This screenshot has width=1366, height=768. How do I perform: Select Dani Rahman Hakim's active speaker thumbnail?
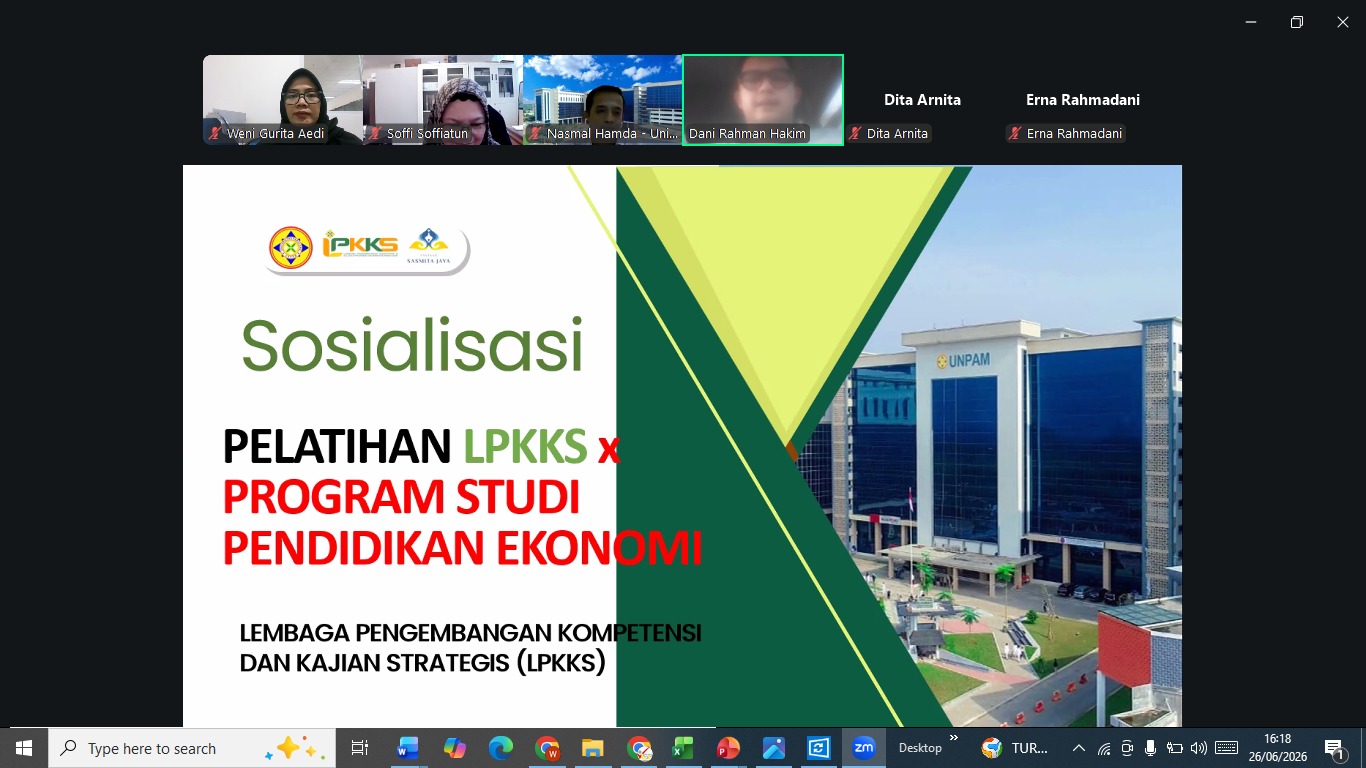click(763, 100)
